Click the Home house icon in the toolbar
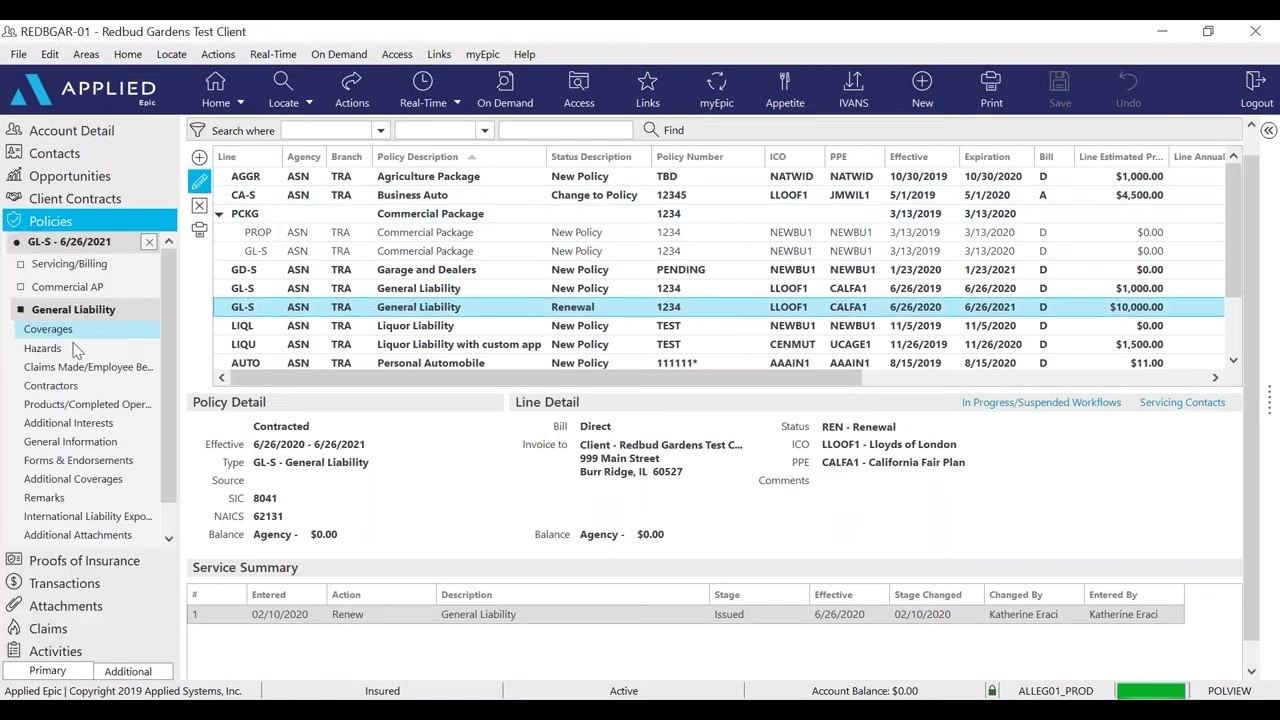This screenshot has width=1280, height=720. pos(215,81)
